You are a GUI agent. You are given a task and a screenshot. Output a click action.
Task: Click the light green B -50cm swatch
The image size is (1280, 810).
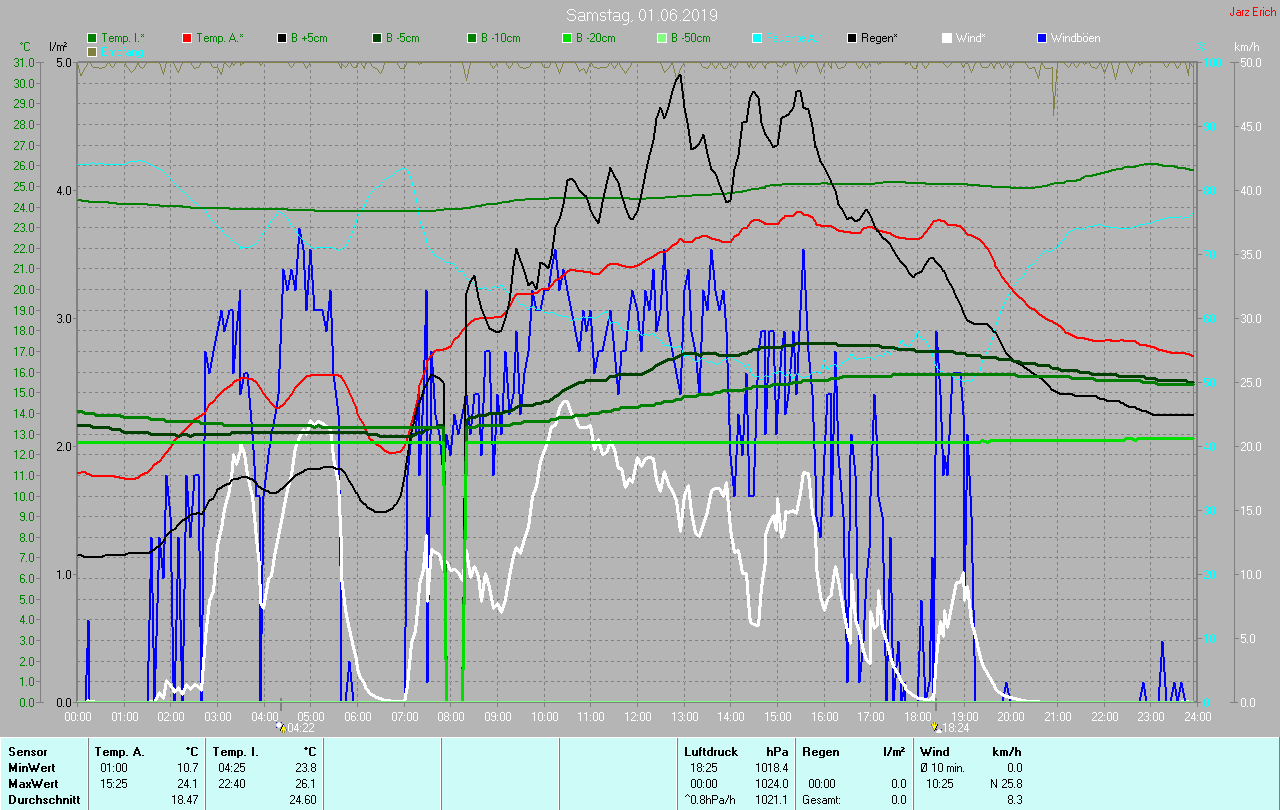tap(662, 38)
